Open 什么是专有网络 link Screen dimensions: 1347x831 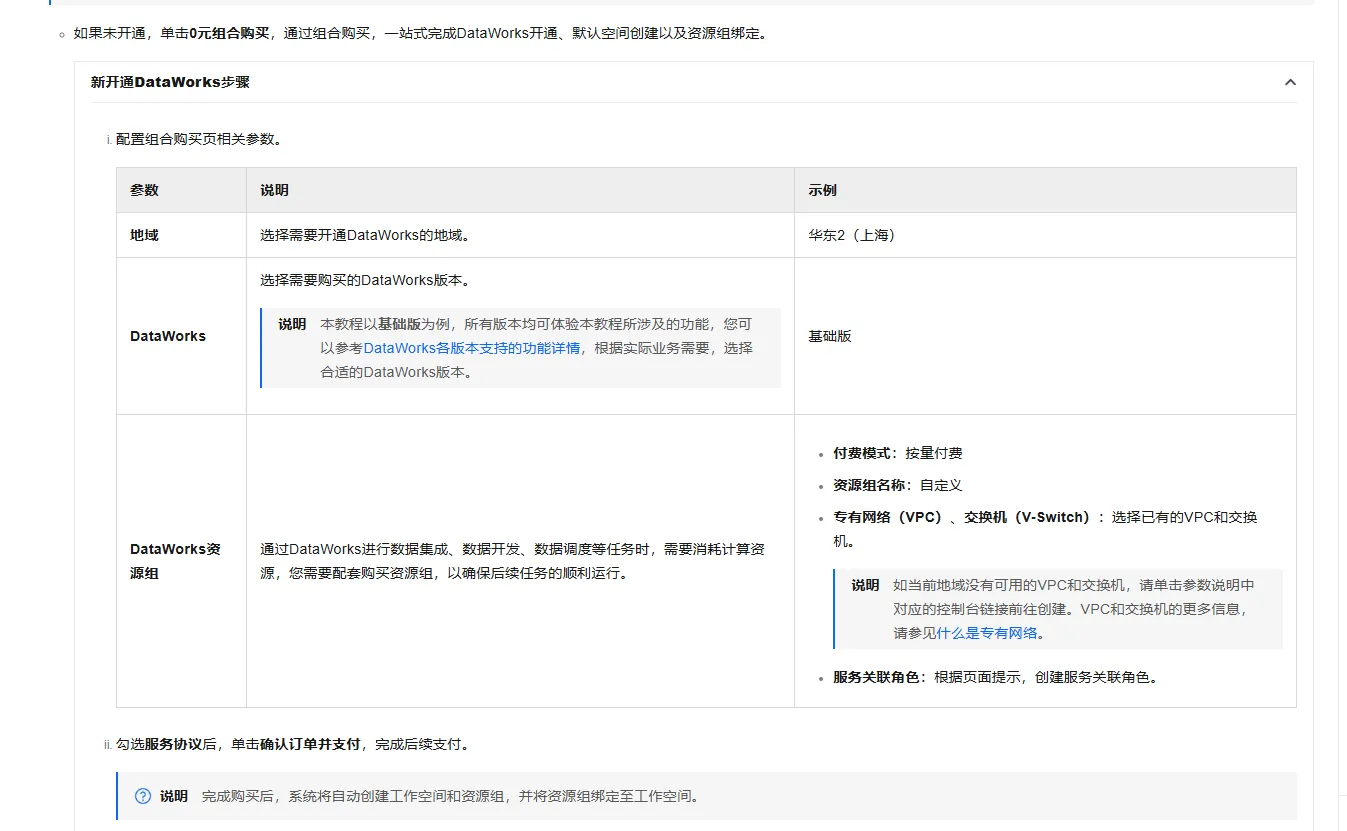pyautogui.click(x=988, y=633)
